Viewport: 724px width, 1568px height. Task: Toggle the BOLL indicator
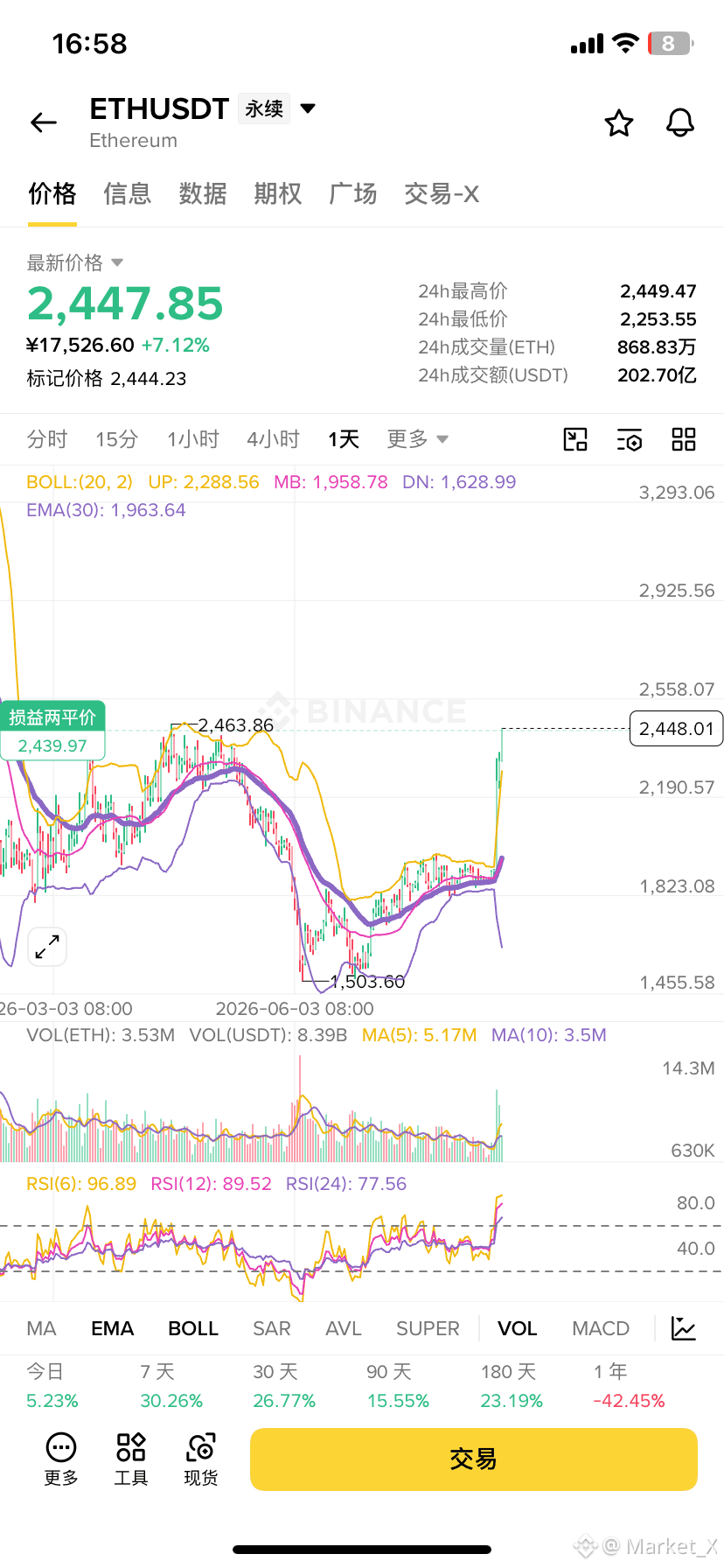pyautogui.click(x=193, y=1328)
